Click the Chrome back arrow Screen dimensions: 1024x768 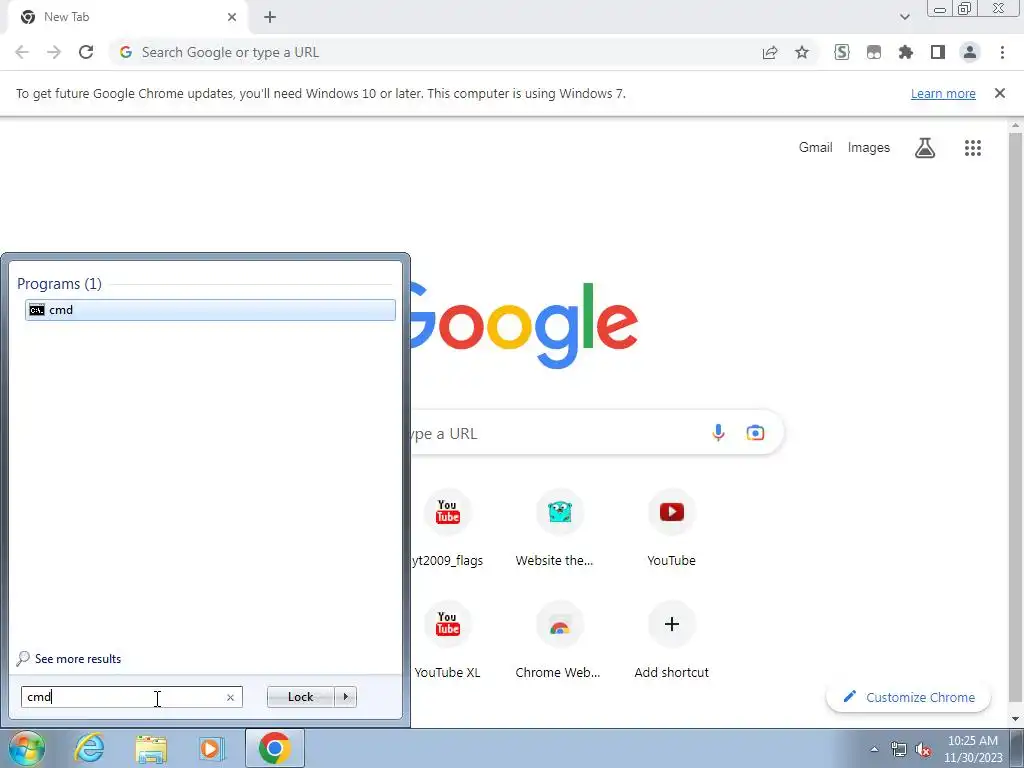[22, 52]
